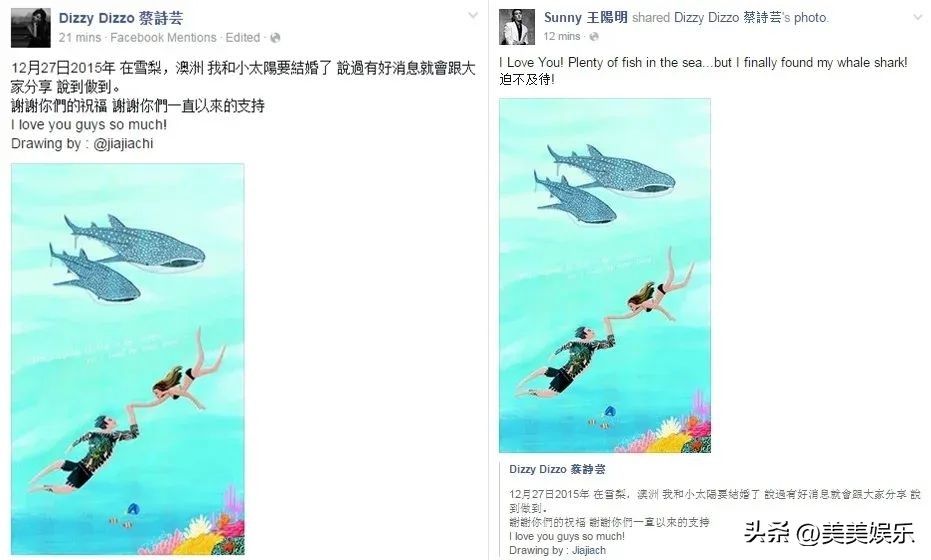Open Dizzy Dizzo 蔡詩芸 name below shared image
The height and width of the screenshot is (560, 931).
point(557,469)
